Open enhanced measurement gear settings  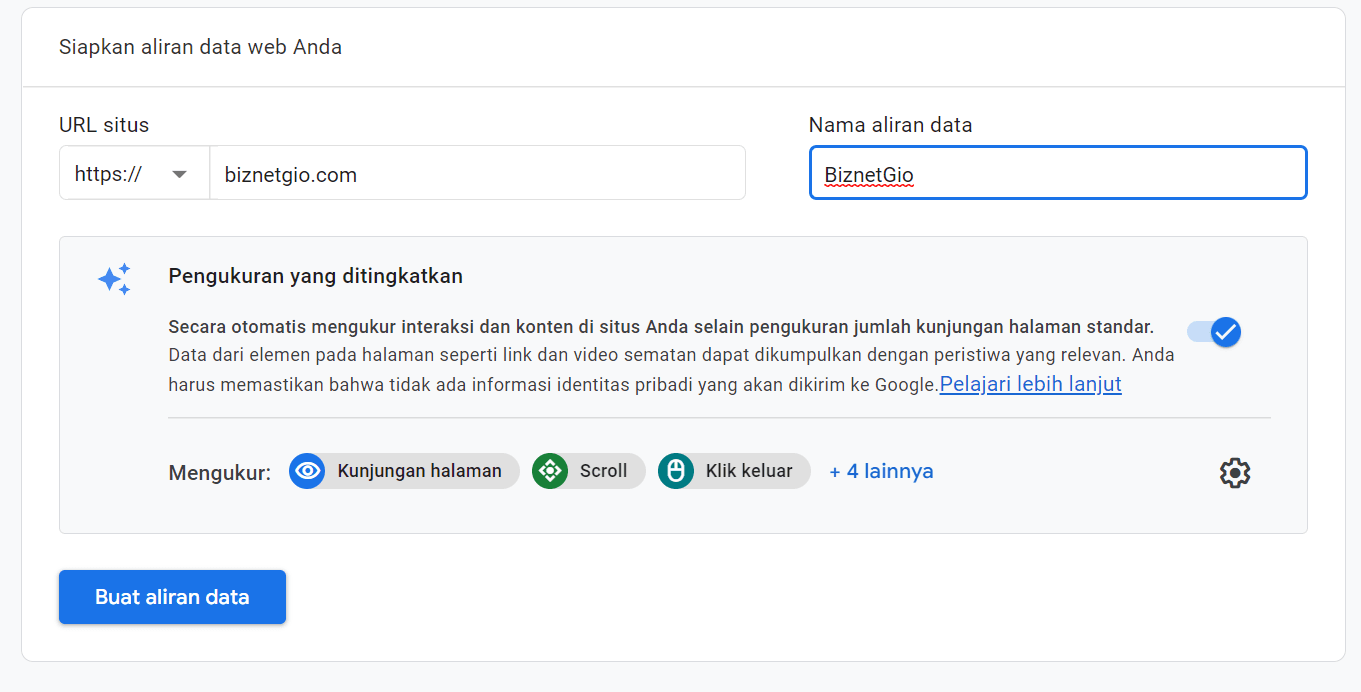pos(1235,472)
